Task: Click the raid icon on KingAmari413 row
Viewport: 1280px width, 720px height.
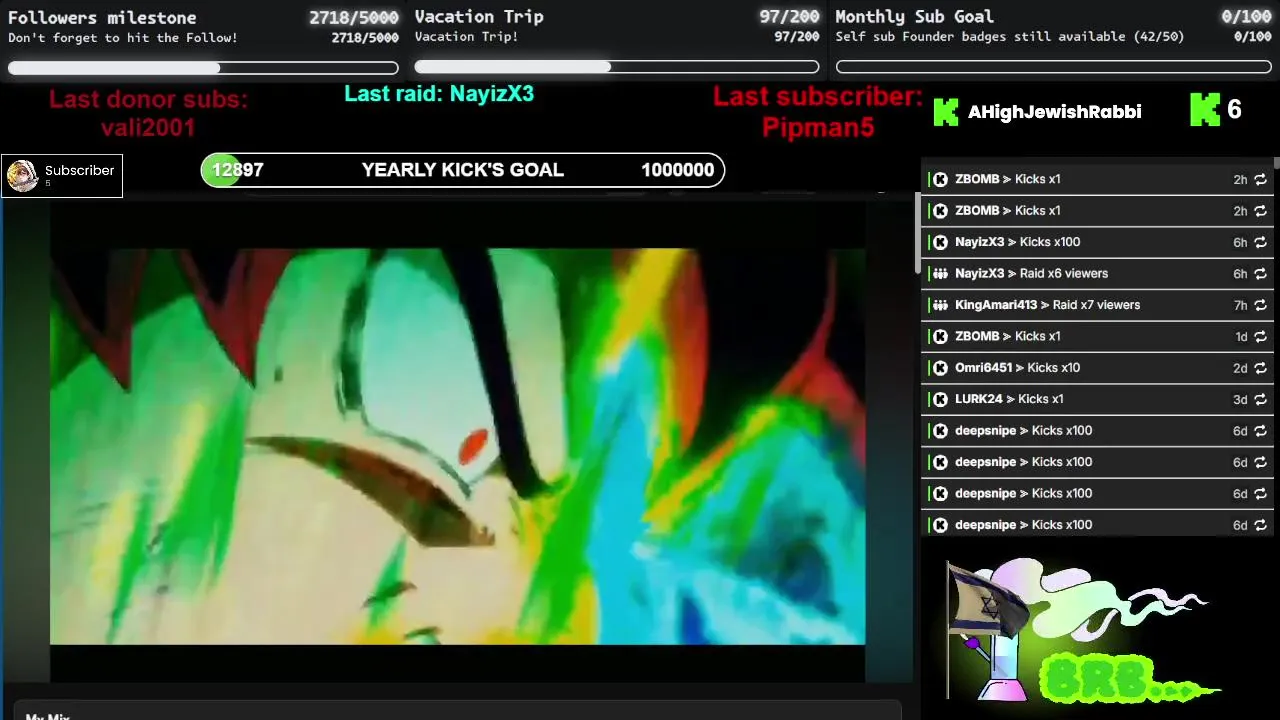Action: 940,305
